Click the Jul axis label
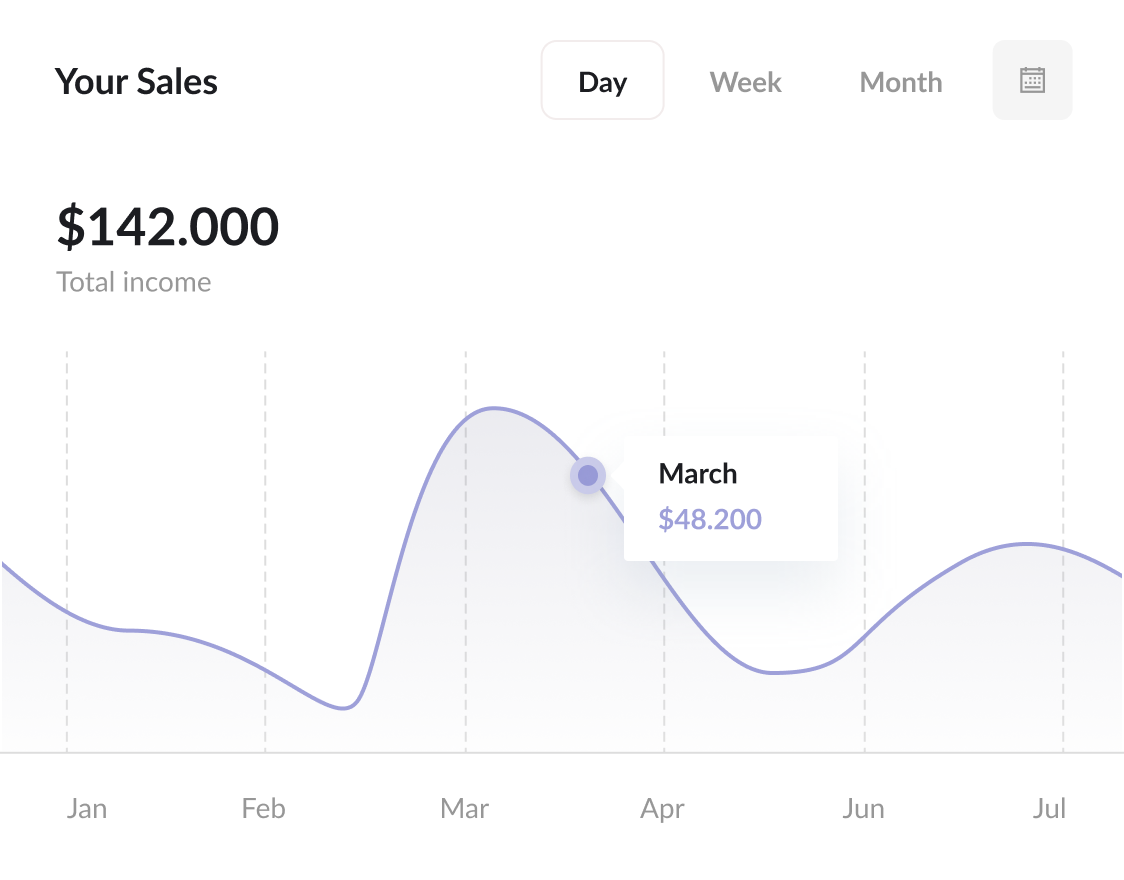 [x=1050, y=808]
